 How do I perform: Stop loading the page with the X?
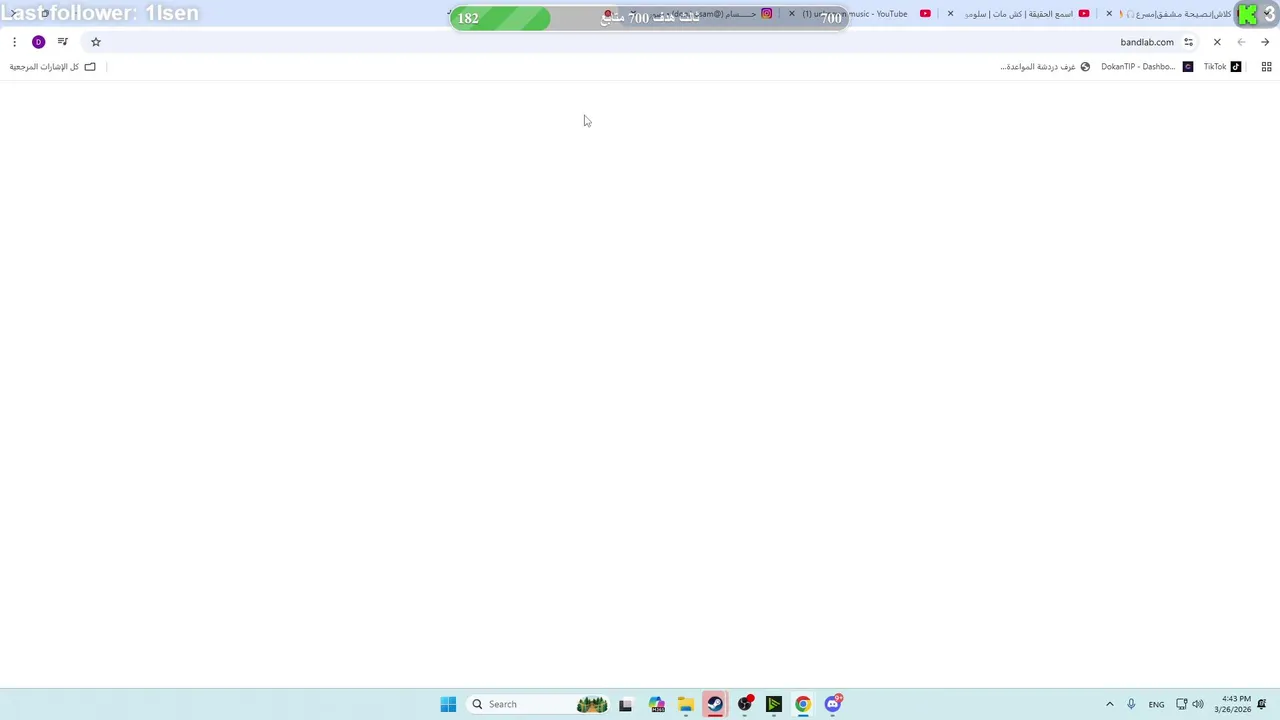pos(1217,42)
